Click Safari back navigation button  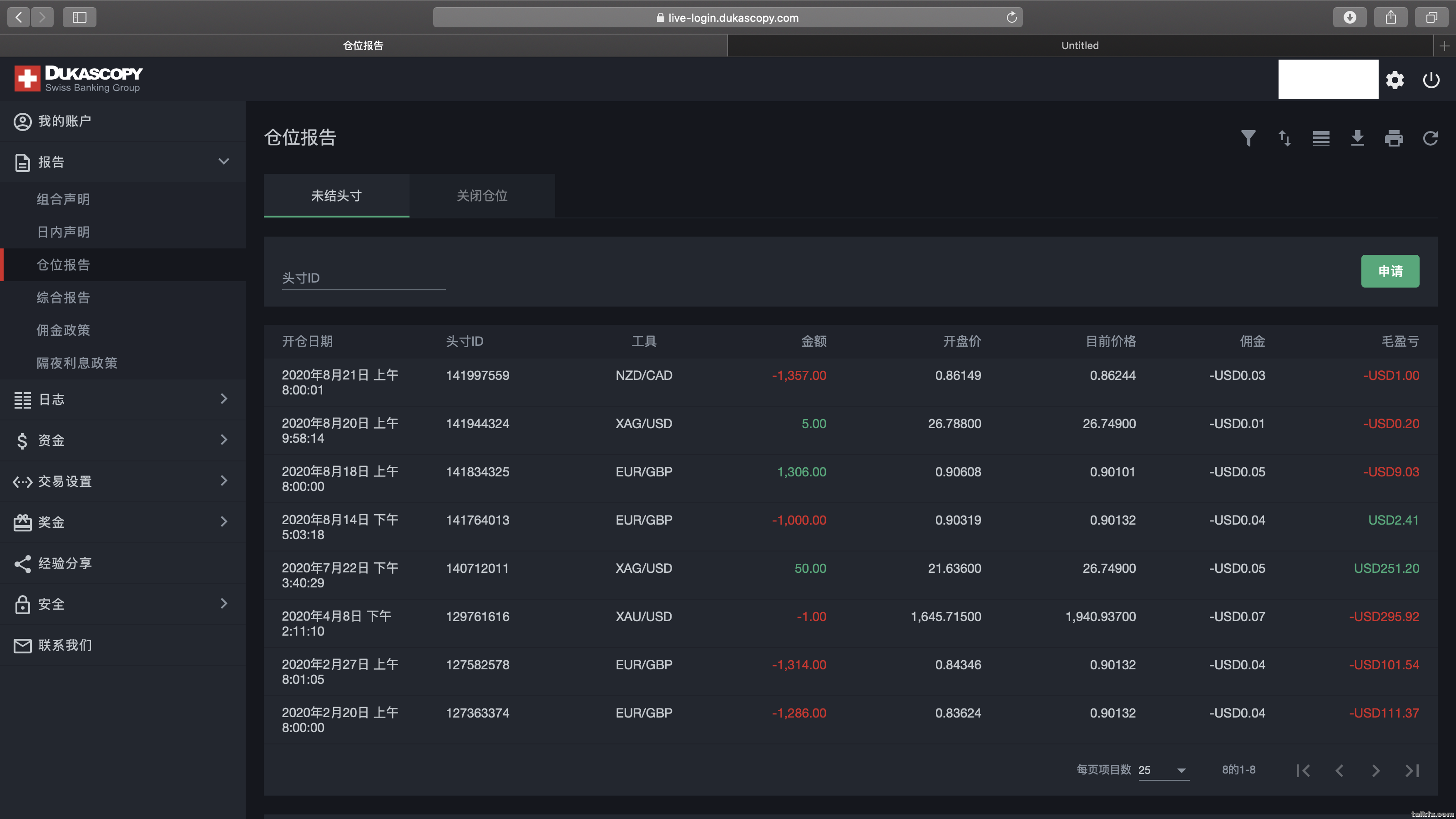click(x=19, y=18)
